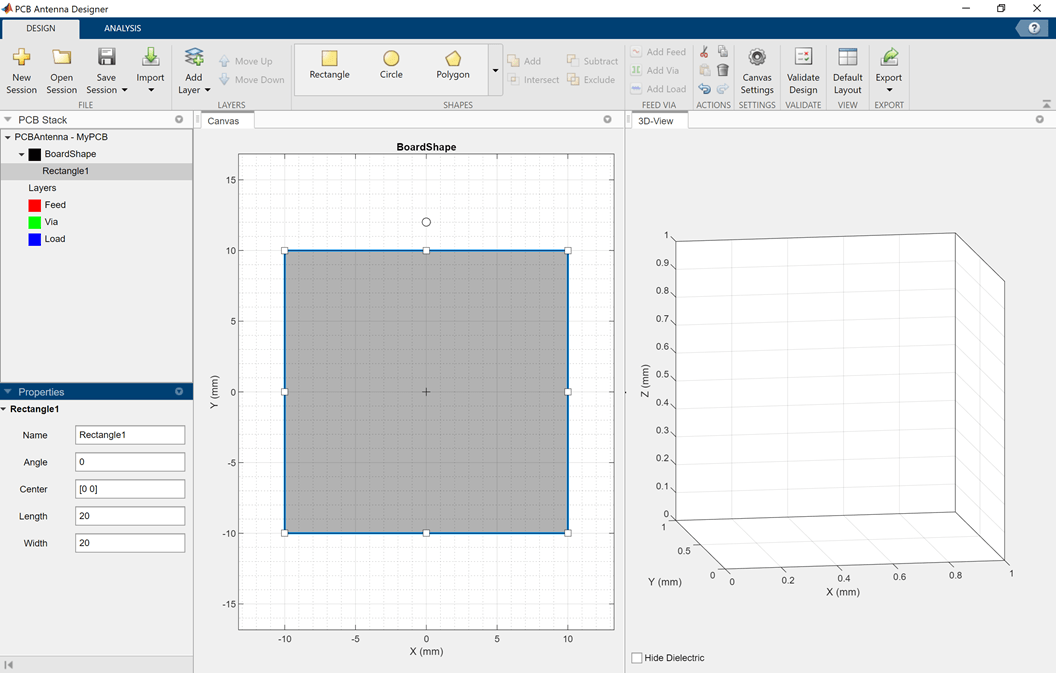Screen dimensions: 1056x673
Task: Open the help question mark
Action: point(1032,28)
